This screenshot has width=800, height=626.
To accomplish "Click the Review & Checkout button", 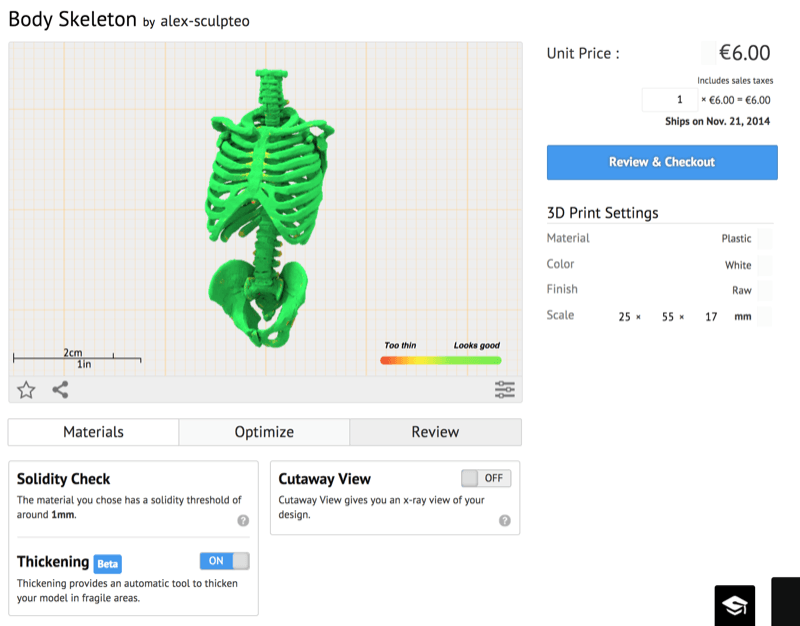I will 661,162.
